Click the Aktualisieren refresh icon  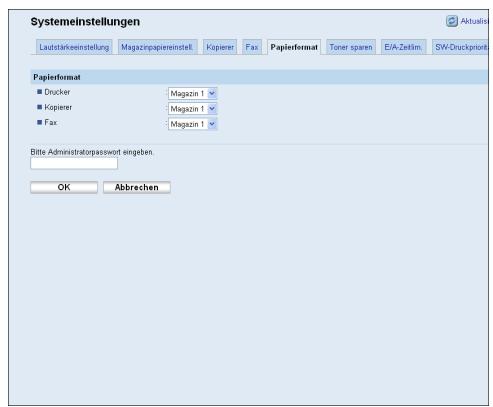452,21
